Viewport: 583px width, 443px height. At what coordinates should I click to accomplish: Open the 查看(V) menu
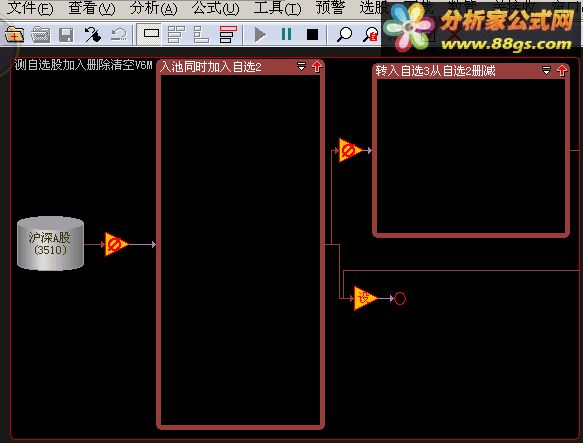pyautogui.click(x=92, y=8)
